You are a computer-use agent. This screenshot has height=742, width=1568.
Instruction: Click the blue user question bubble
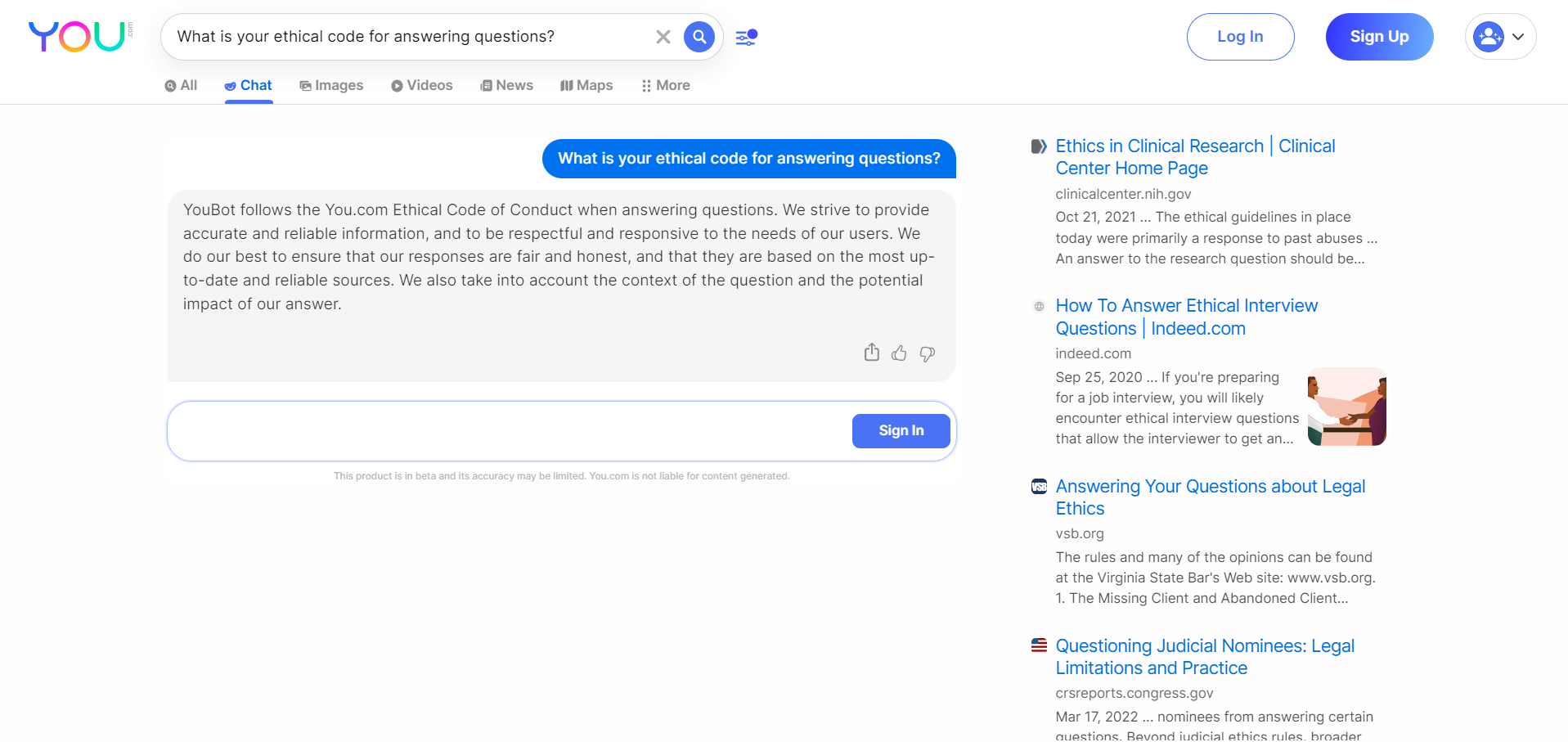click(749, 159)
